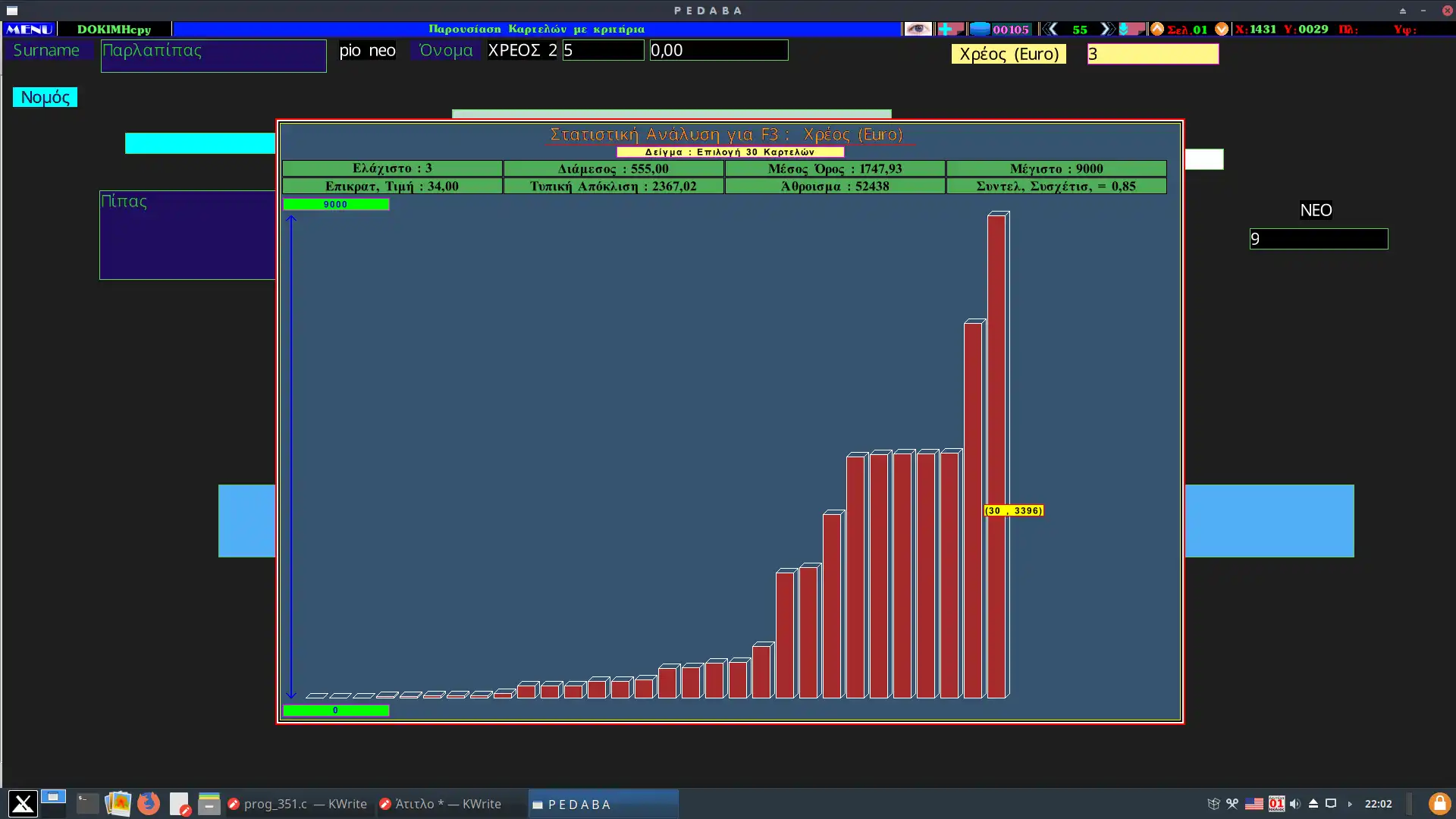Open Firefox from the taskbar
1456x819 pixels.
tap(149, 804)
